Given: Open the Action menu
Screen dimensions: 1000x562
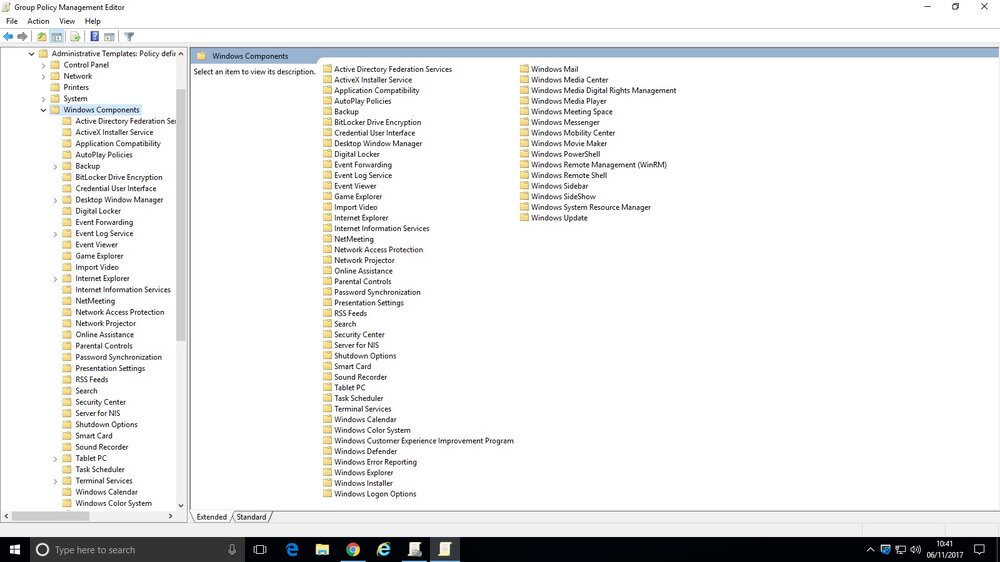Looking at the screenshot, I should point(38,21).
